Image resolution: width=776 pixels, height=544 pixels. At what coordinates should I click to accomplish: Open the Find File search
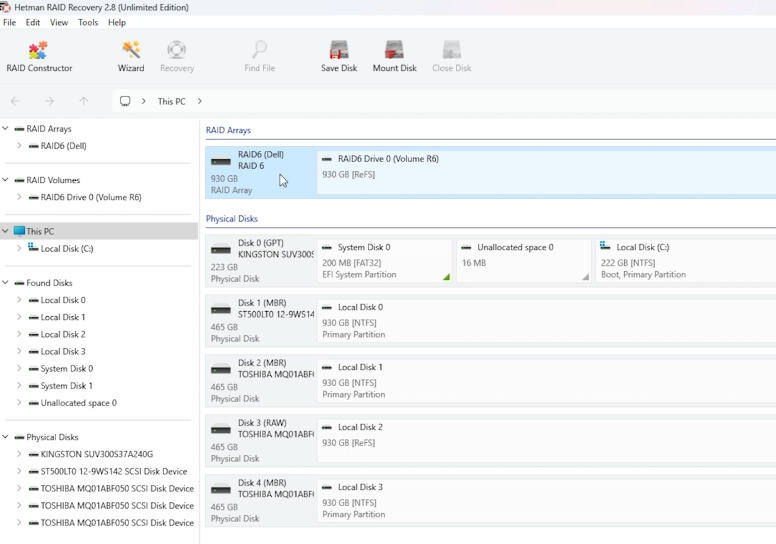(259, 56)
